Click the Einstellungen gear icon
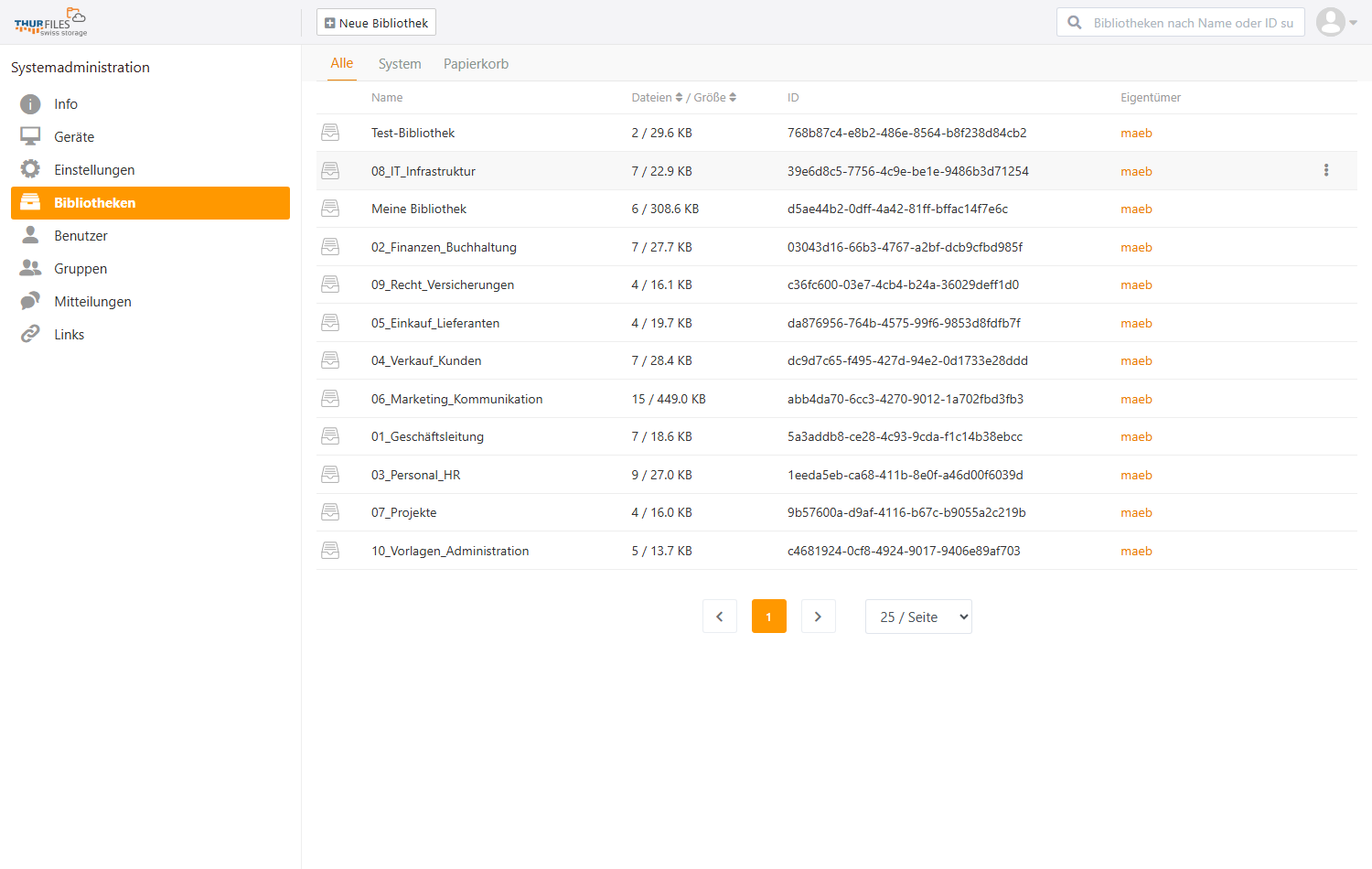 pyautogui.click(x=30, y=169)
